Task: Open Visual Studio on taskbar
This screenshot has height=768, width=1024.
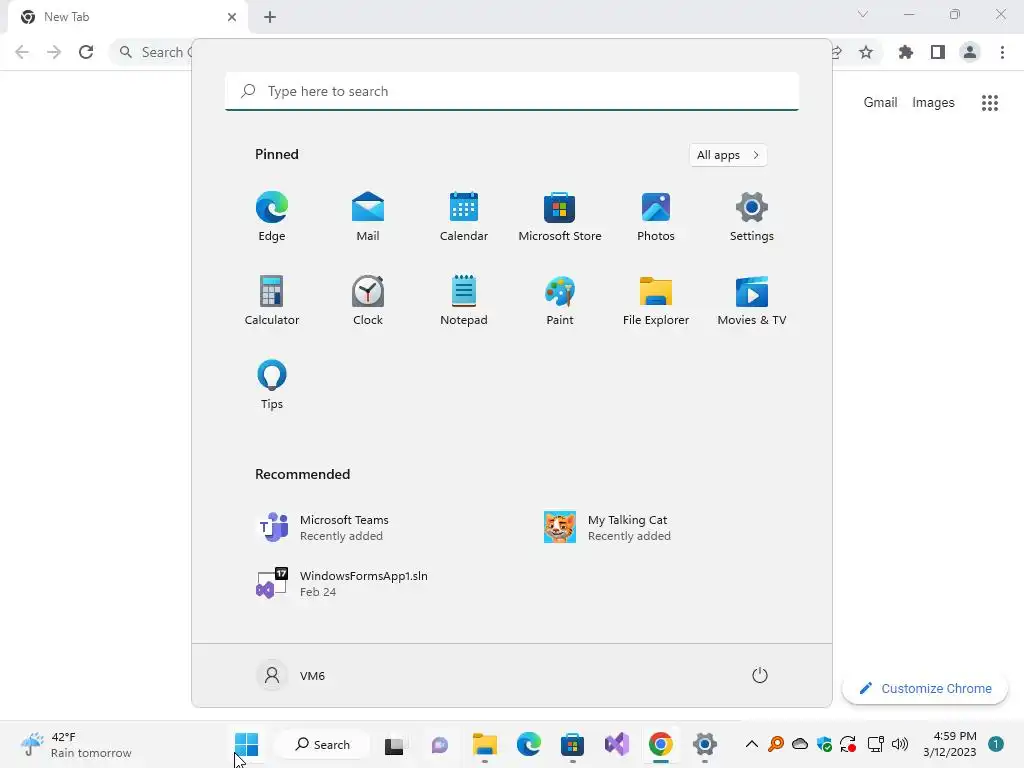Action: tap(616, 744)
